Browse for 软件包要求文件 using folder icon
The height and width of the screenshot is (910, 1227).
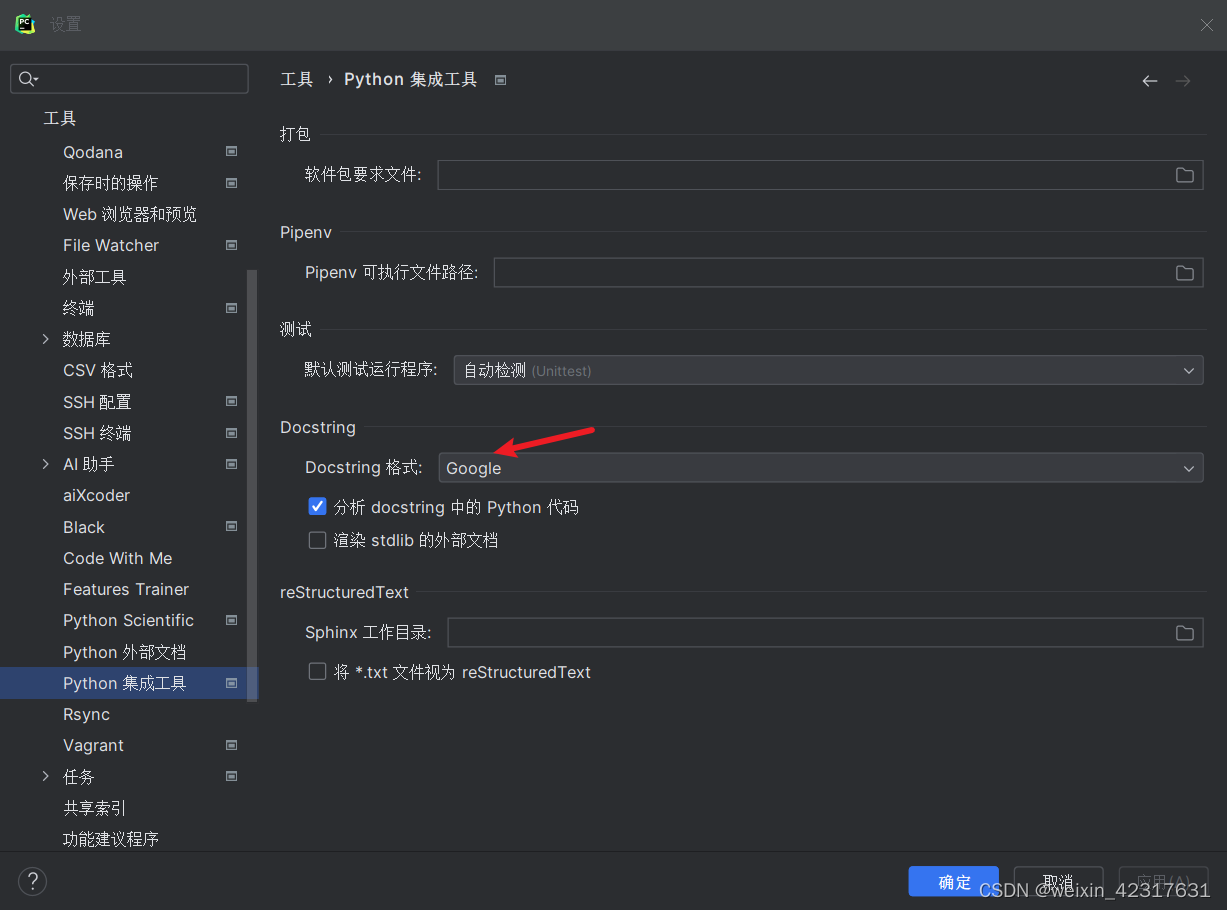[1185, 175]
